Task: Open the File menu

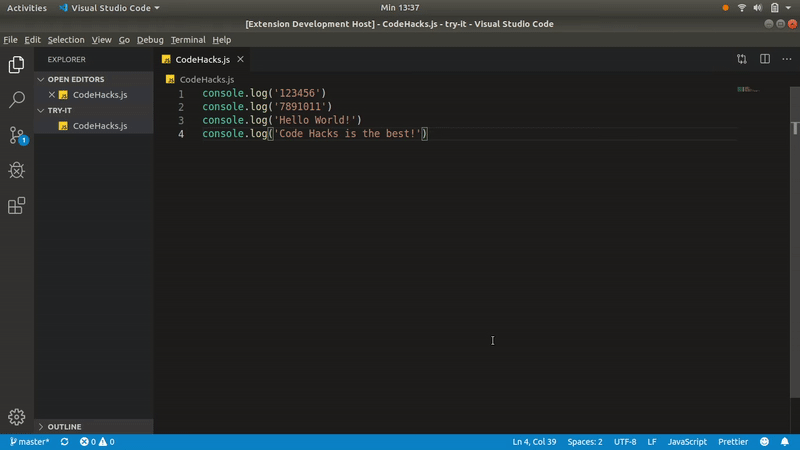Action: pos(10,40)
